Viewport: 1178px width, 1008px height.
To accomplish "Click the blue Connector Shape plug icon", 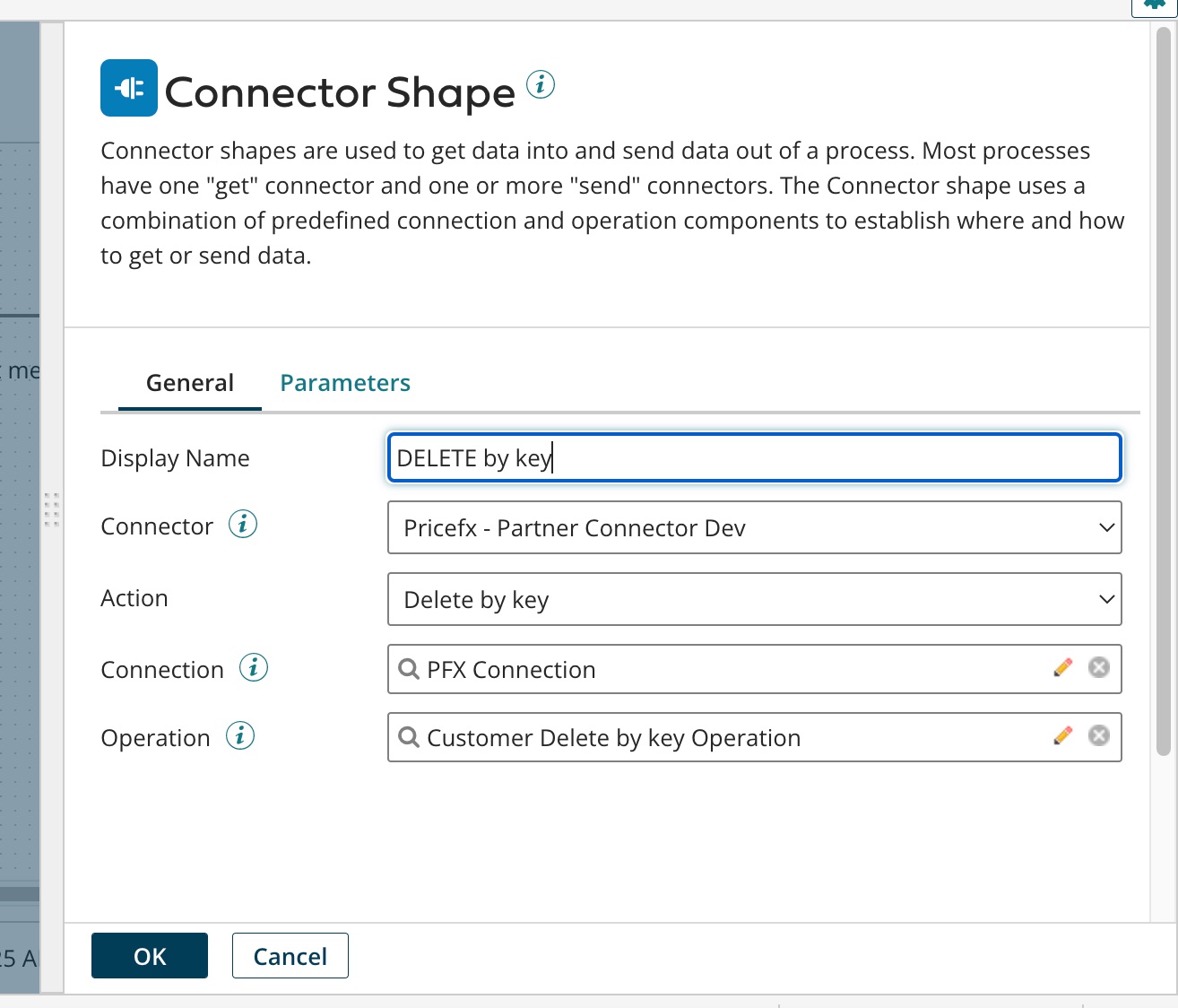I will [x=129, y=88].
